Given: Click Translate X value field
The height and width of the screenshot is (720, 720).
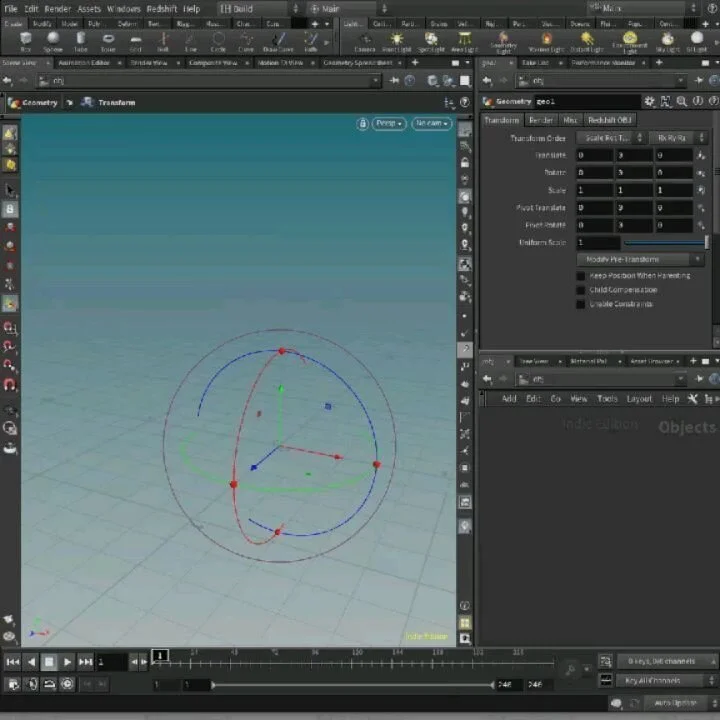Looking at the screenshot, I should (595, 155).
